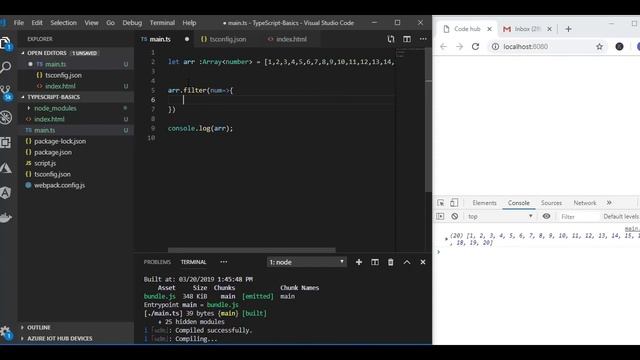Open the Source Control view
This screenshot has width=640, height=360.
point(6,92)
